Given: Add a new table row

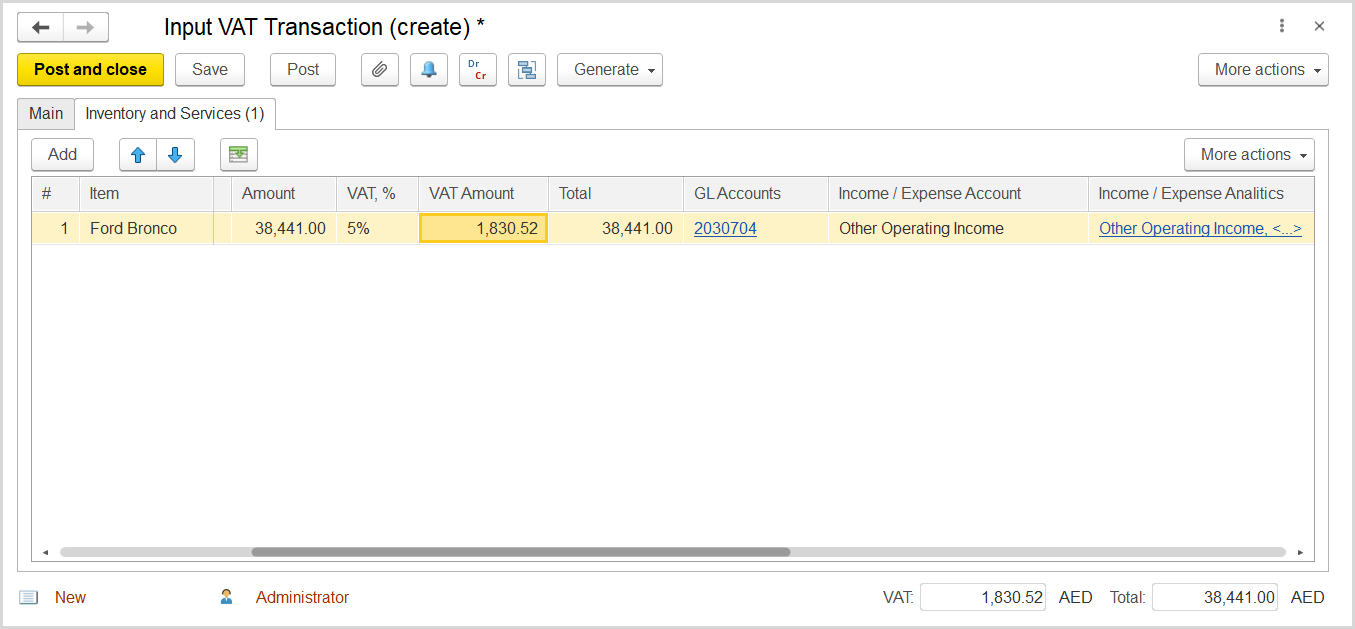Looking at the screenshot, I should (62, 155).
